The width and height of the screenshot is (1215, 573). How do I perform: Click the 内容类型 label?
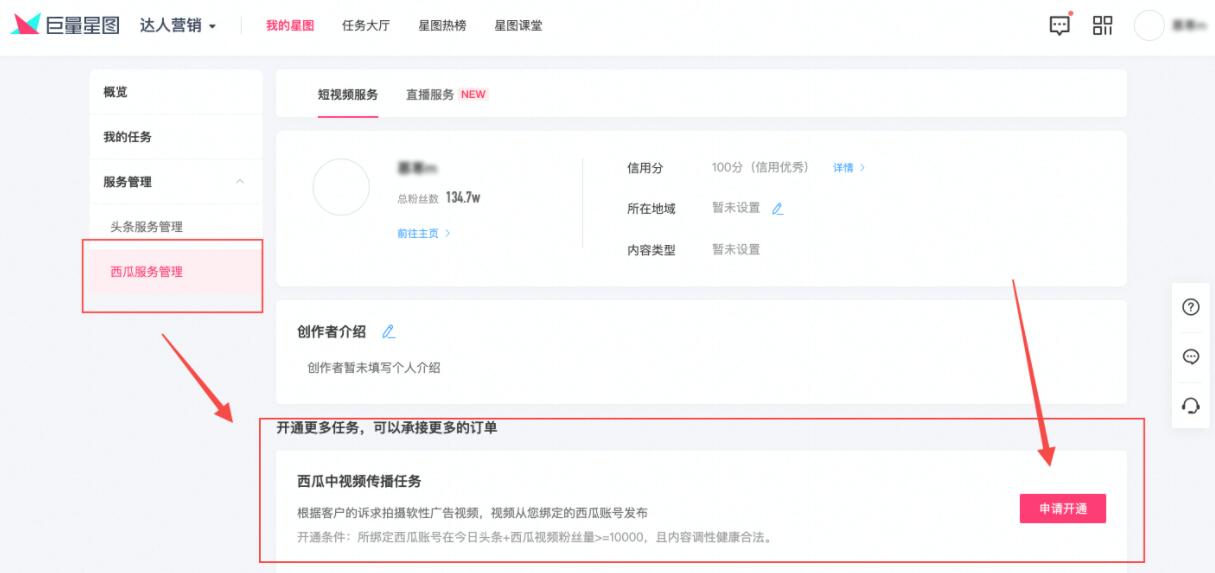[x=651, y=250]
